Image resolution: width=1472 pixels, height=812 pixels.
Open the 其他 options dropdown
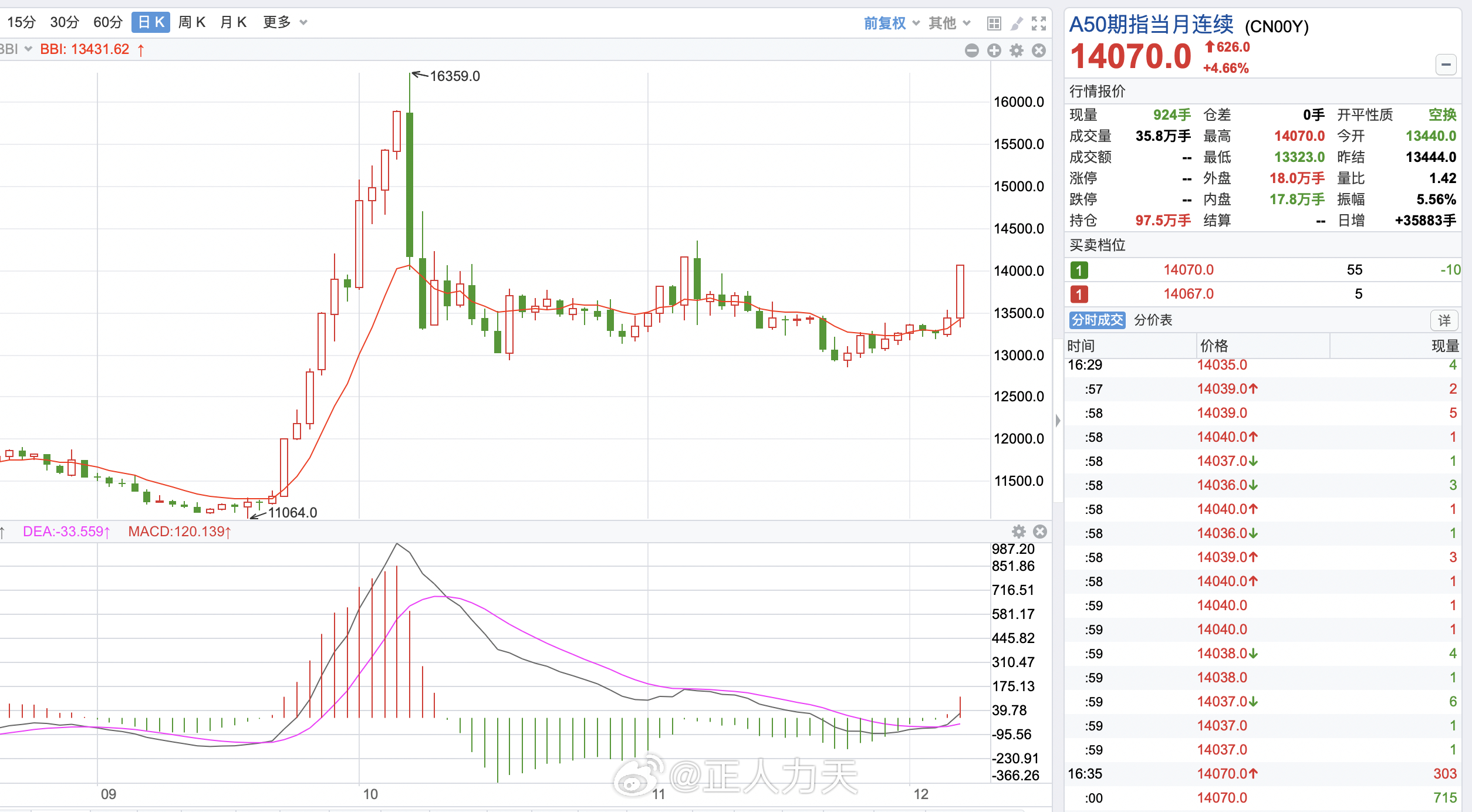coord(949,23)
